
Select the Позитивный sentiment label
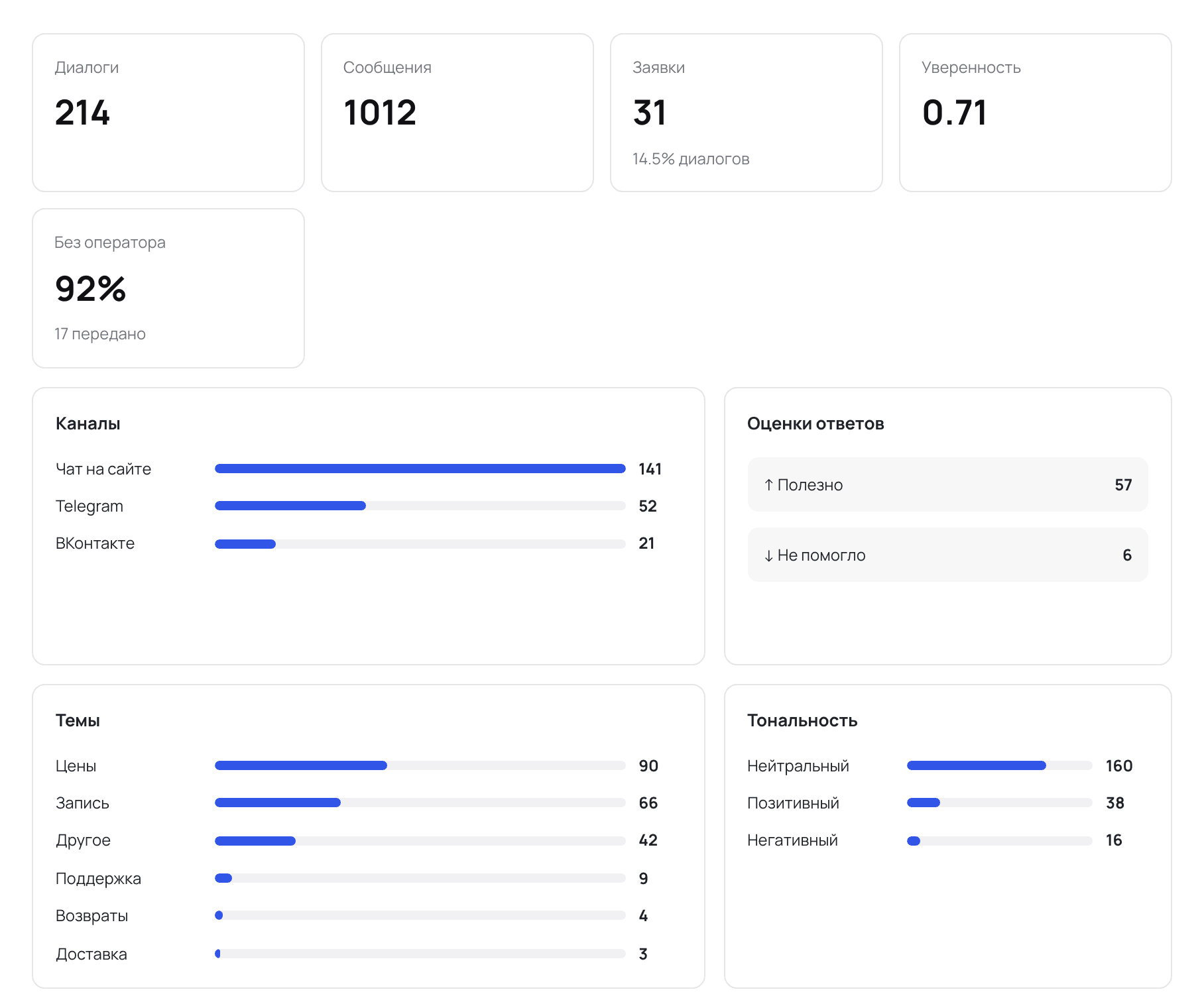(794, 803)
